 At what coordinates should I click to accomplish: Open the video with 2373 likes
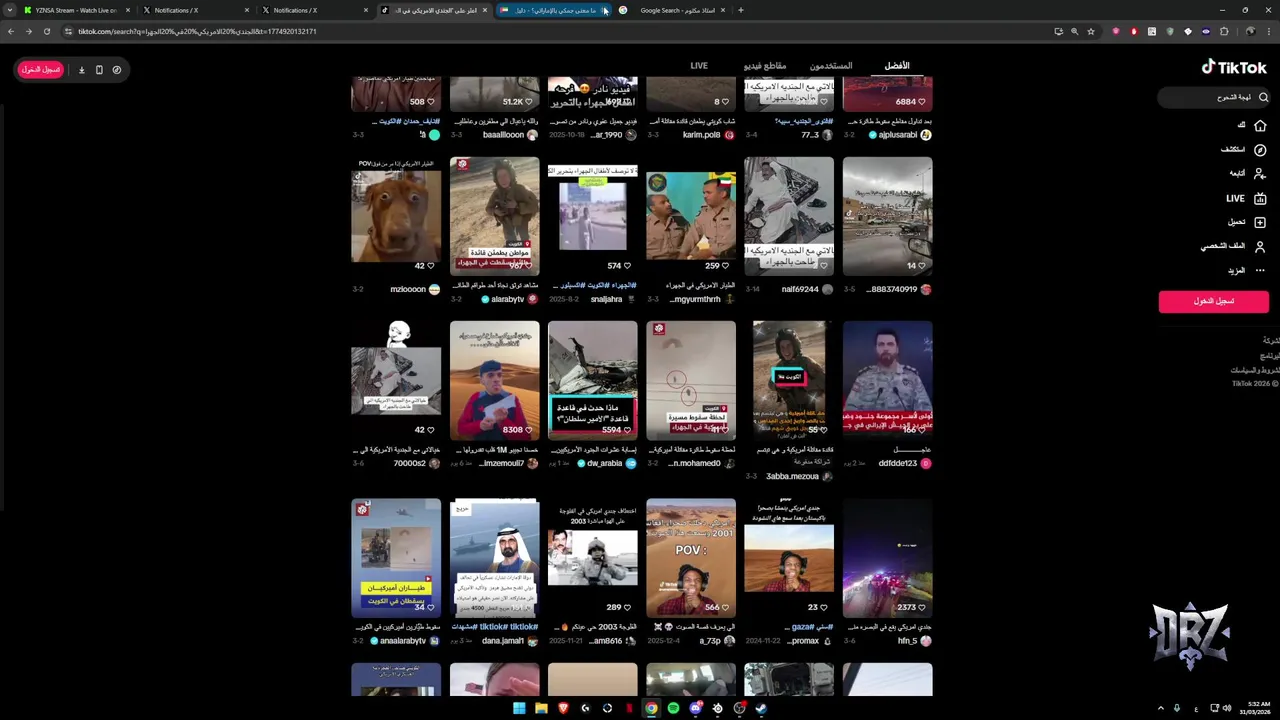[887, 558]
